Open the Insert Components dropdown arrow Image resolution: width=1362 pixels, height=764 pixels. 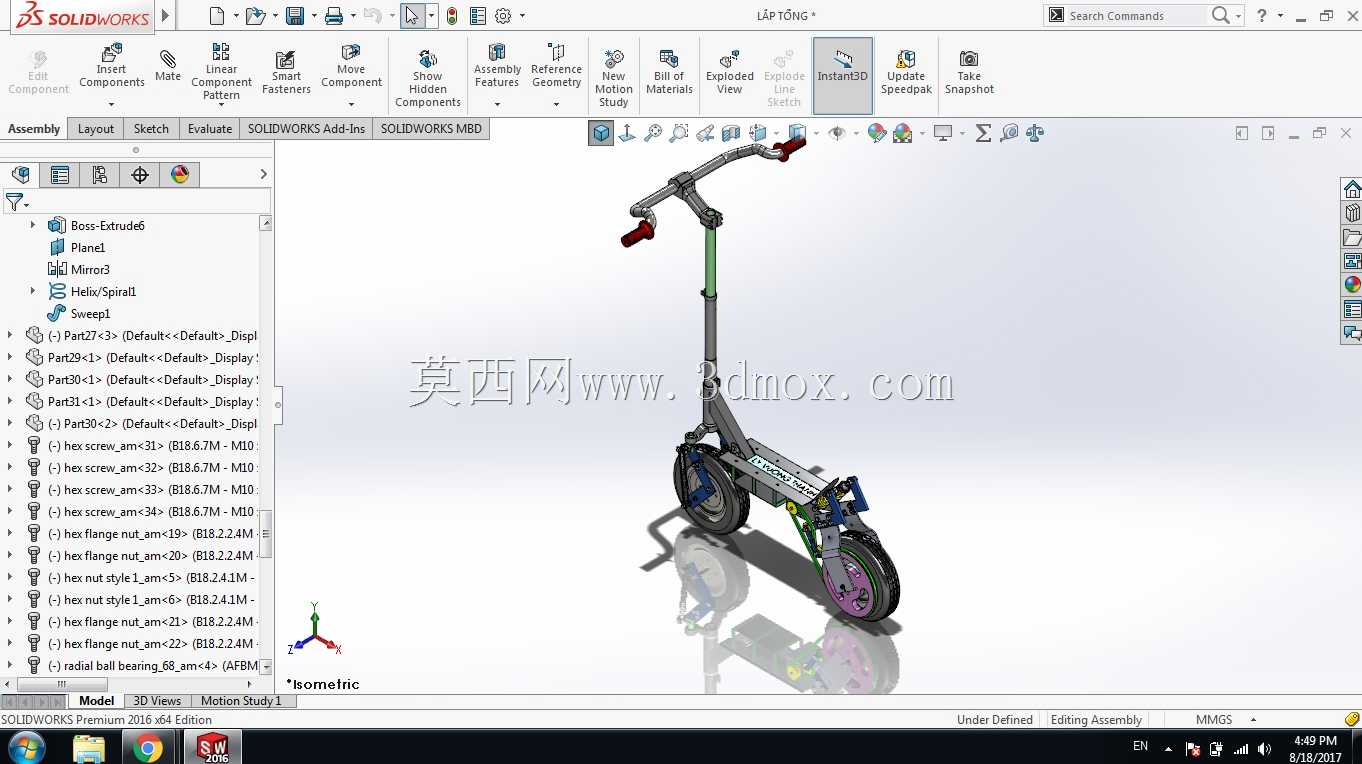(111, 104)
